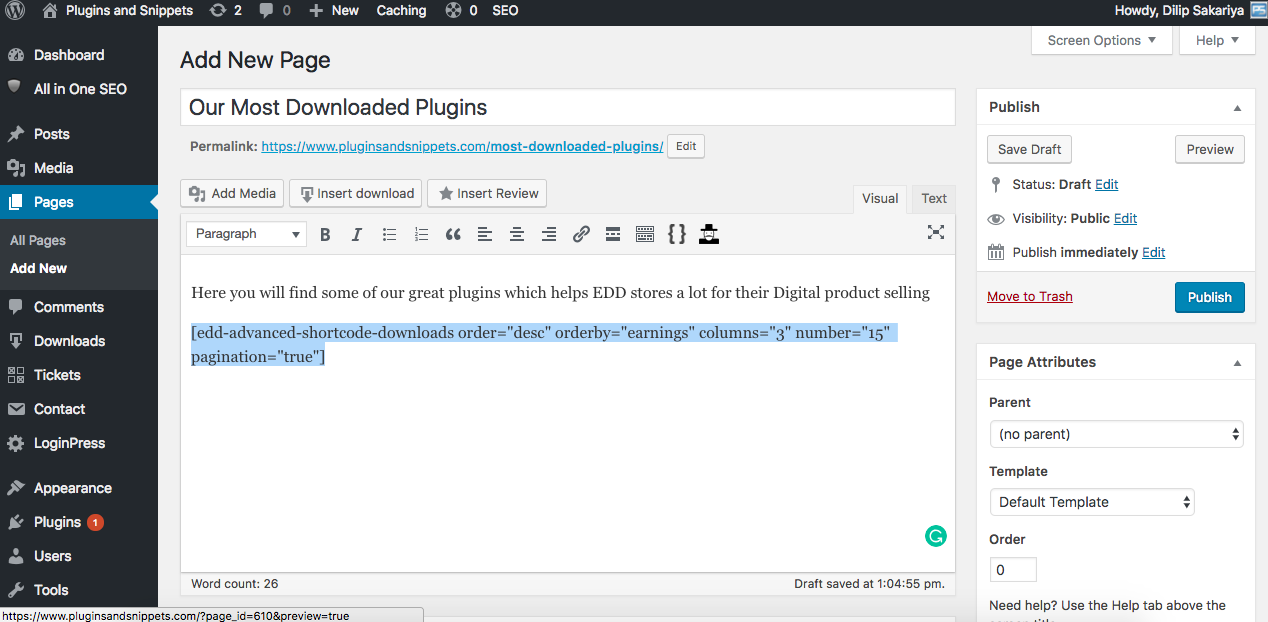Switch to the Visual editor tab
Image resolution: width=1268 pixels, height=622 pixels.
pos(880,198)
